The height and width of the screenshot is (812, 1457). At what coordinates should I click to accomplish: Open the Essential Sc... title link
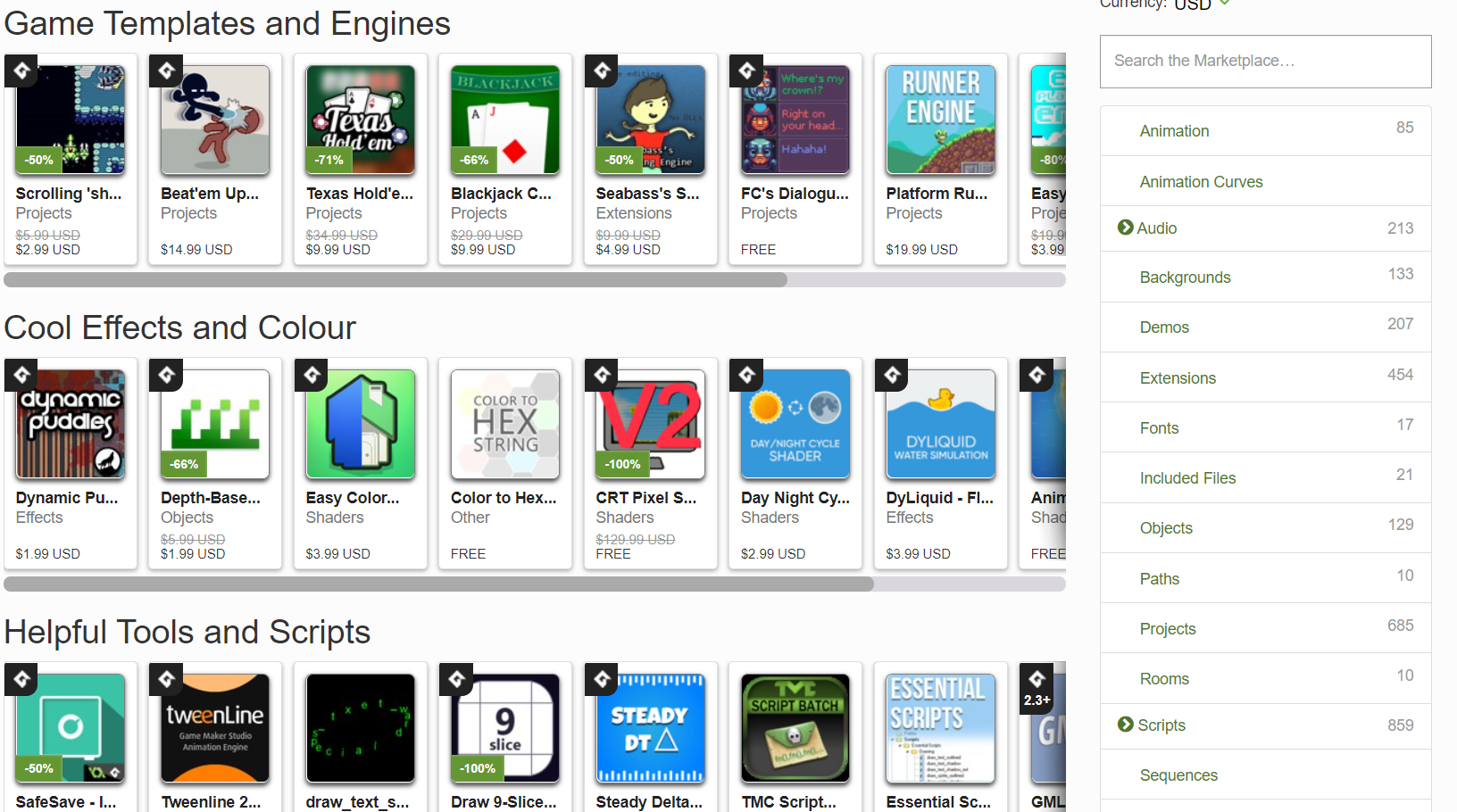(x=938, y=802)
